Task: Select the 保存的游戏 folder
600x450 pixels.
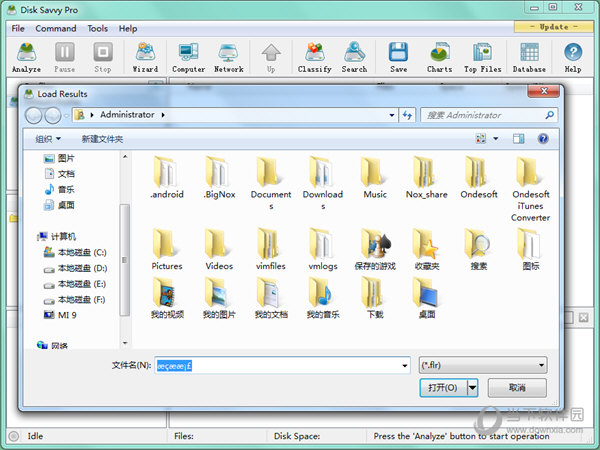Action: click(375, 249)
